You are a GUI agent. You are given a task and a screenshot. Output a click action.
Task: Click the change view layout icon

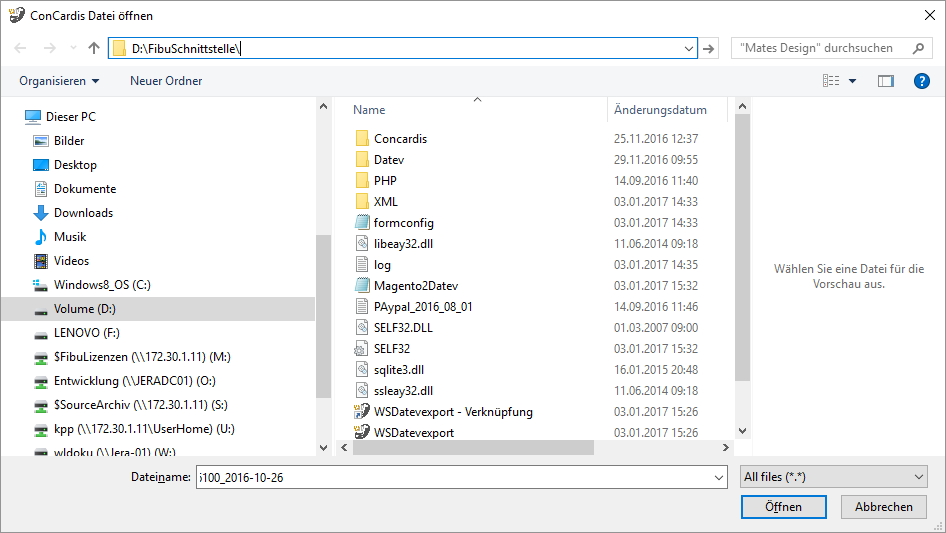coord(831,81)
